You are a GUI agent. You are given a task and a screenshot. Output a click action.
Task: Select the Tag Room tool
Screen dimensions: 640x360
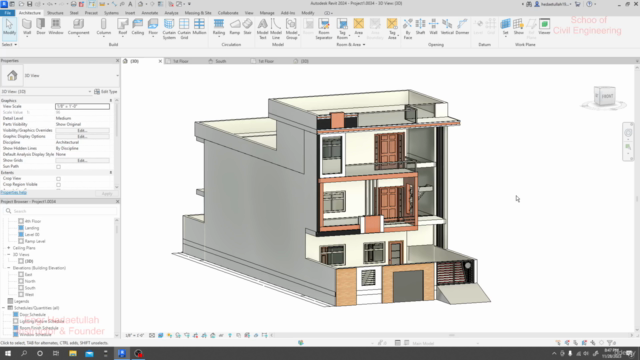coord(342,29)
